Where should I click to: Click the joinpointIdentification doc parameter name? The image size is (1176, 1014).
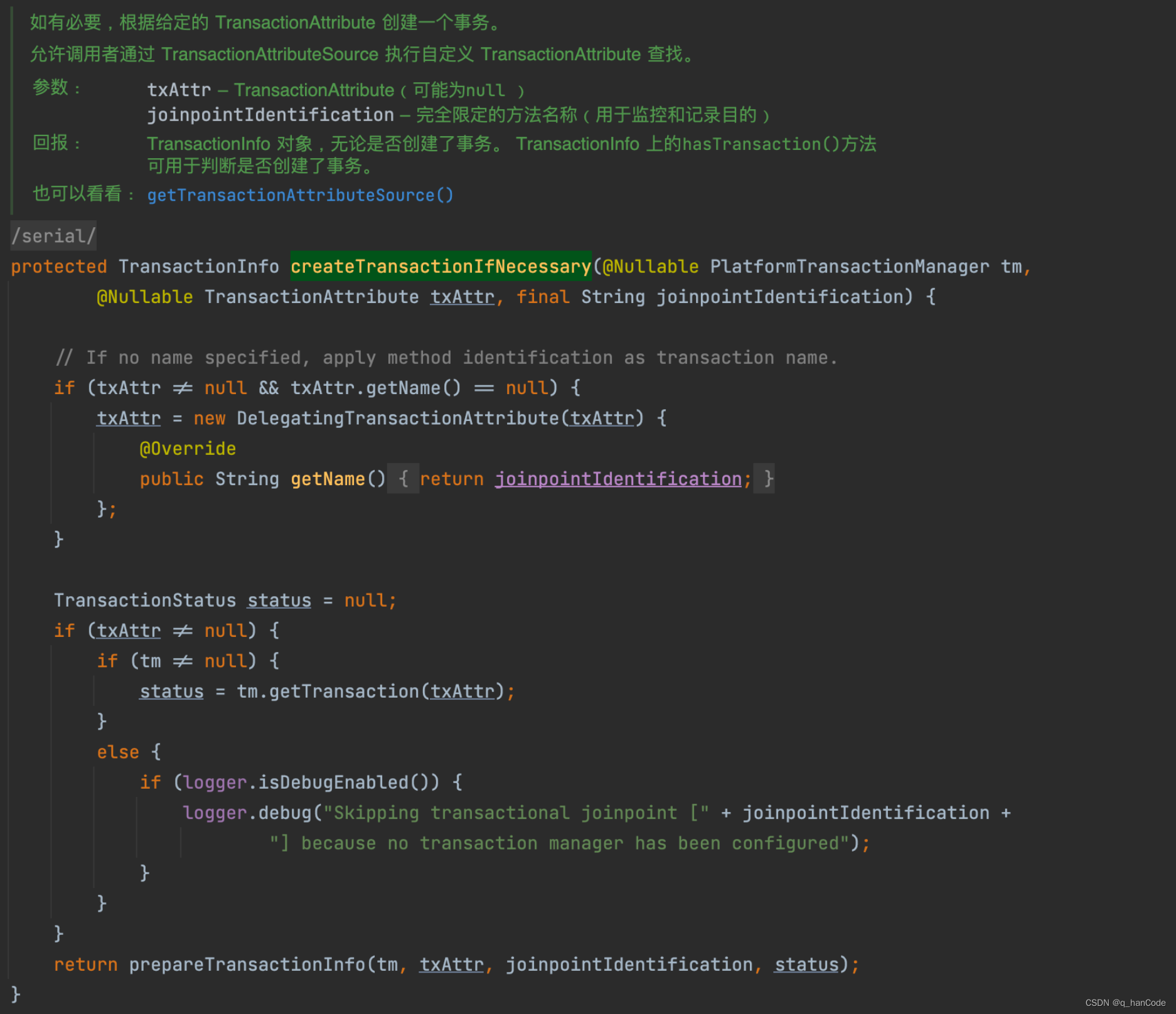(x=270, y=115)
